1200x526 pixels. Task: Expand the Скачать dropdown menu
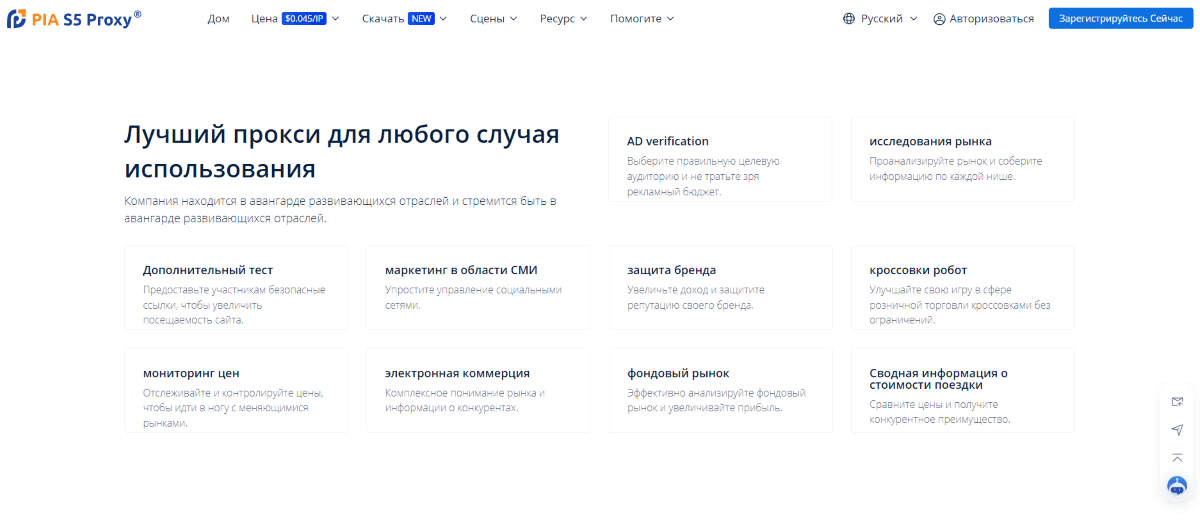pos(404,18)
